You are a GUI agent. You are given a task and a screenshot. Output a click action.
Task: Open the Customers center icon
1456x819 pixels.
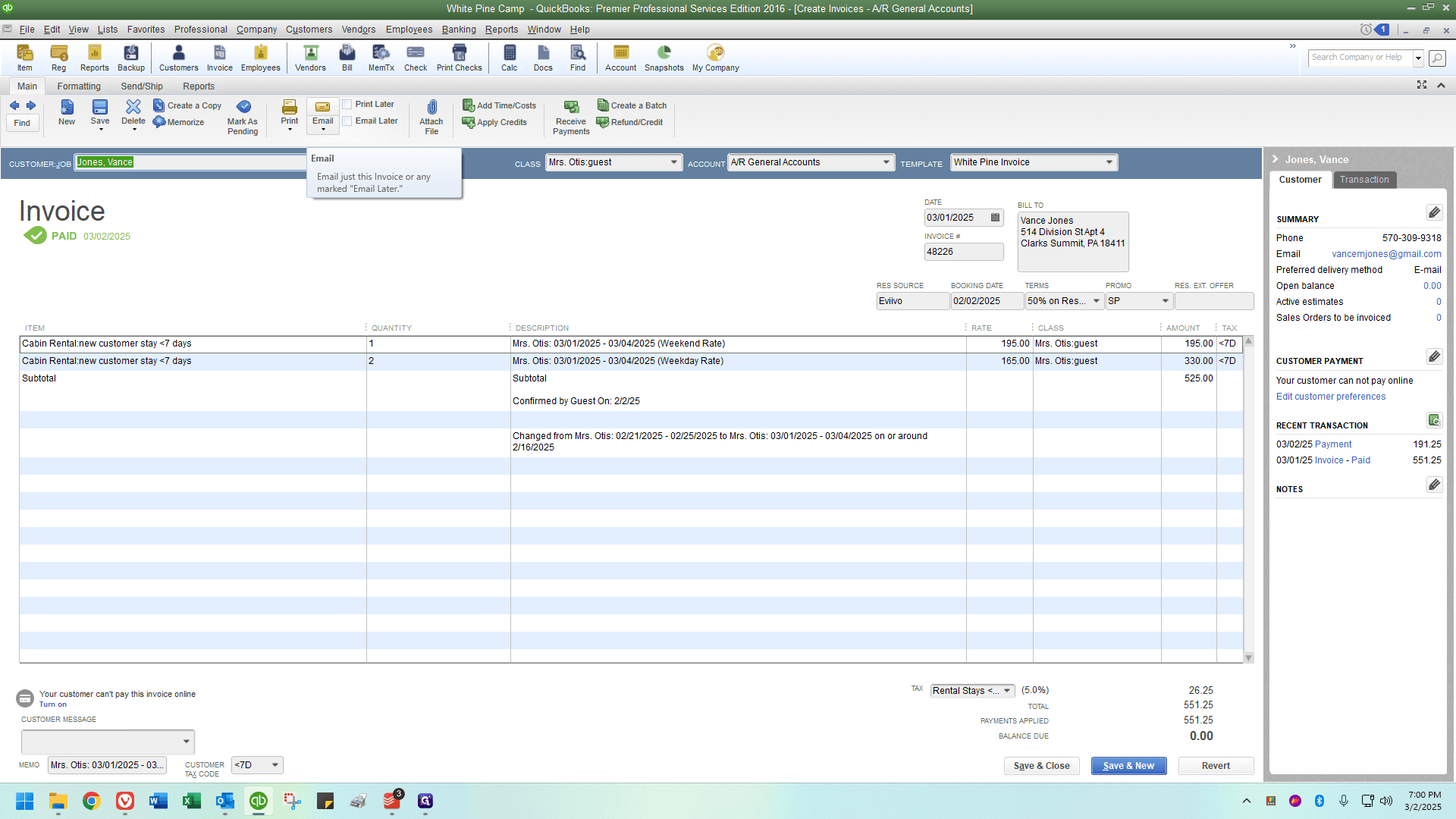click(x=178, y=58)
